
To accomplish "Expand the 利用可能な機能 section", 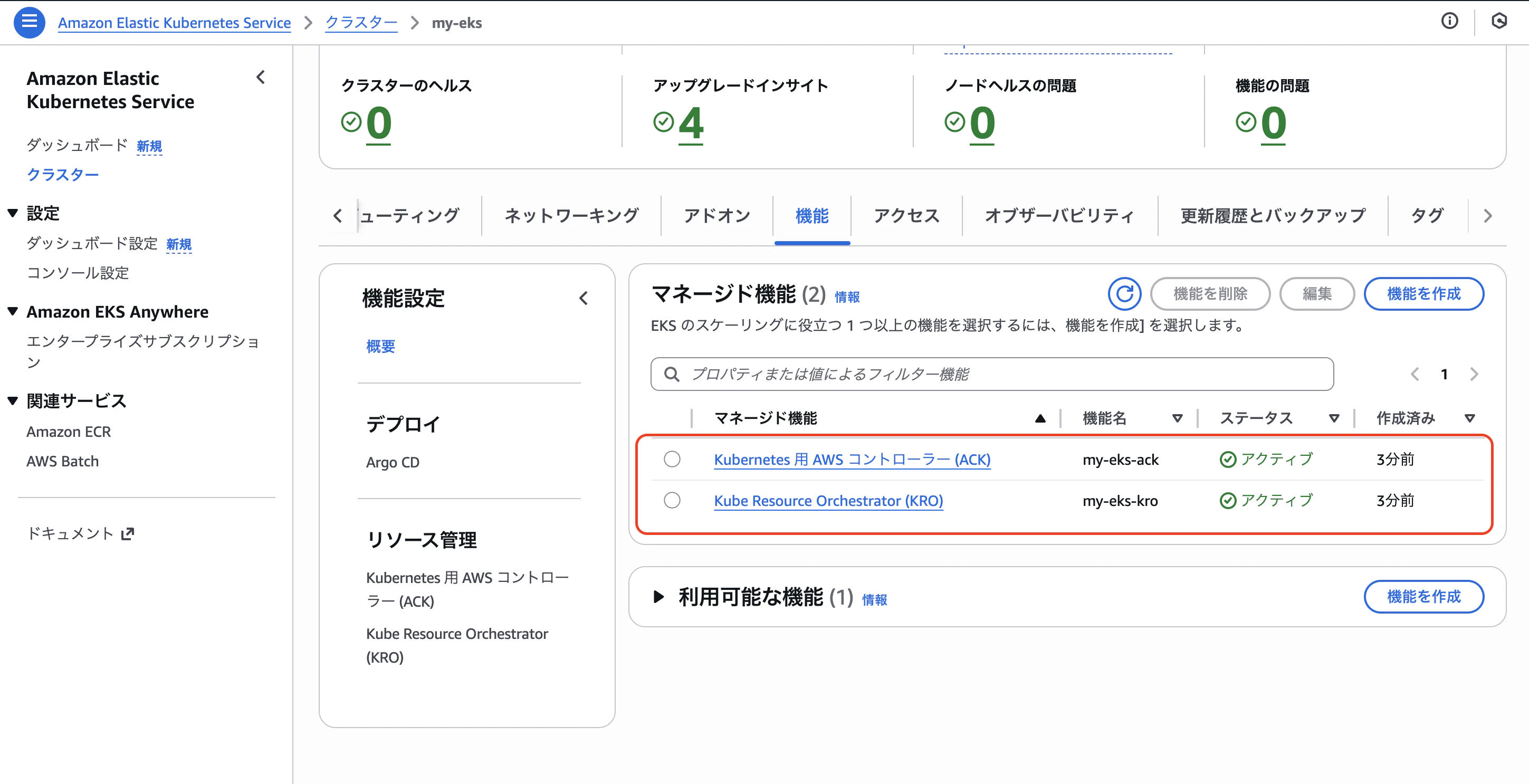I will (x=659, y=598).
